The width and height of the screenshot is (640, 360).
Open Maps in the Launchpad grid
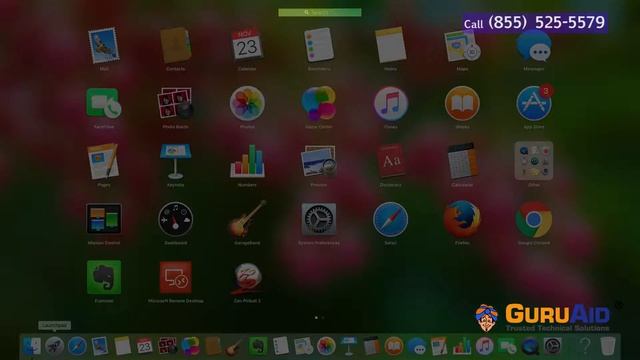[x=462, y=46]
